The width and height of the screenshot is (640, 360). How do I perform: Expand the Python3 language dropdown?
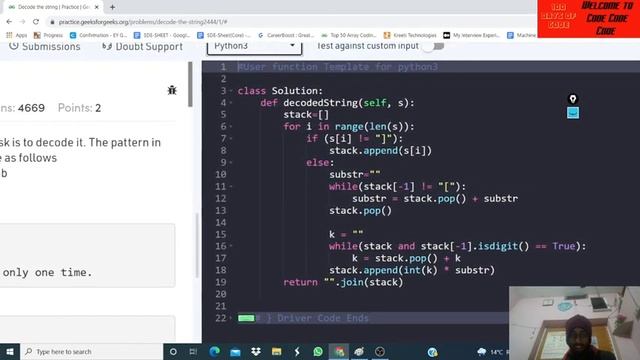pos(254,46)
